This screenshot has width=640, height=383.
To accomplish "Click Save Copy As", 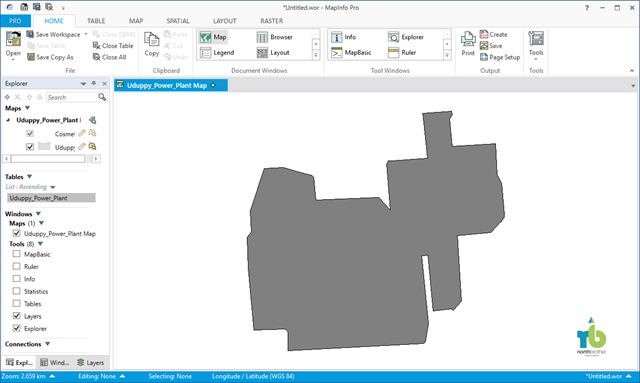I will click(50, 57).
